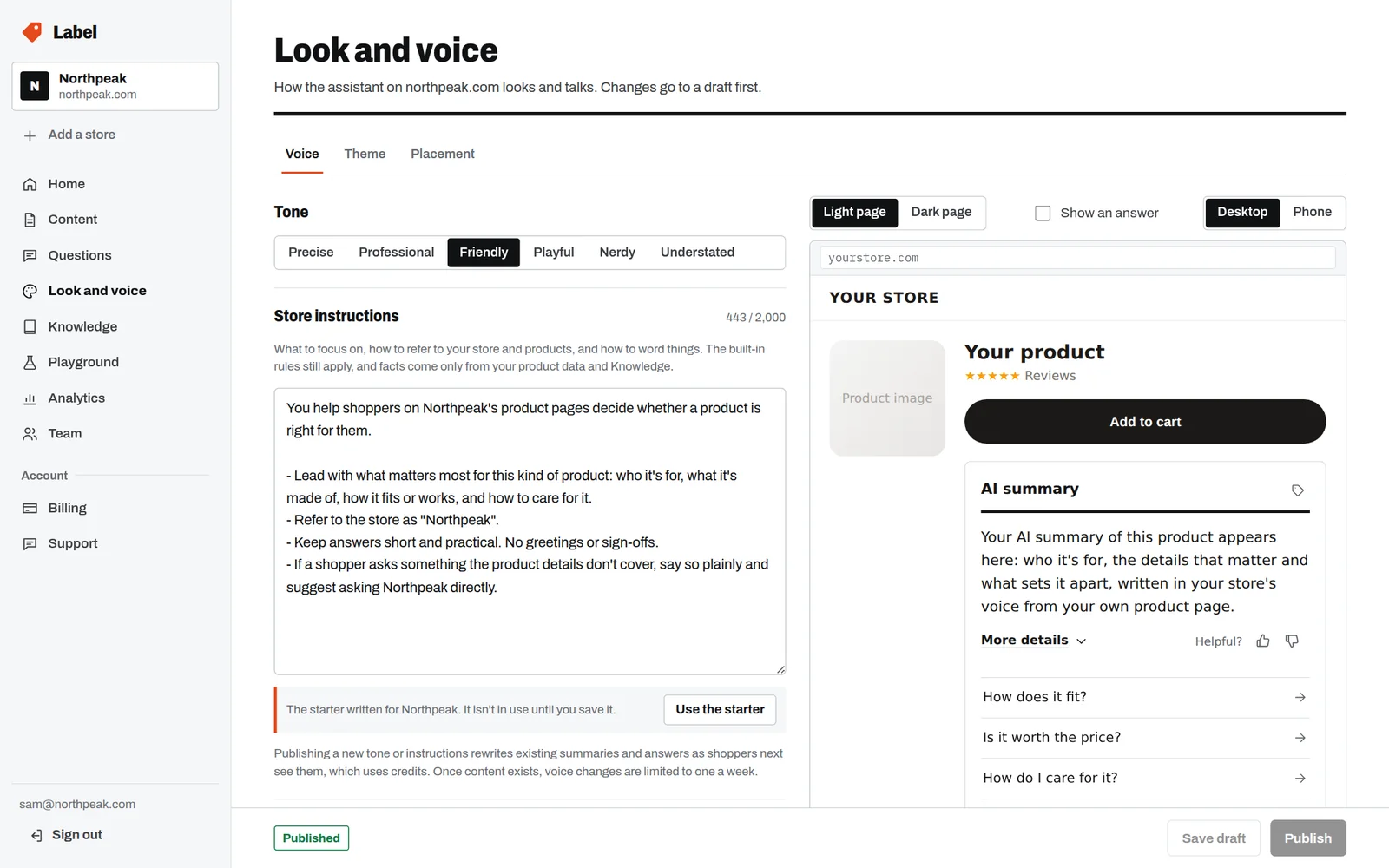Switch preview to Light page
The width and height of the screenshot is (1389, 868).
click(x=854, y=212)
